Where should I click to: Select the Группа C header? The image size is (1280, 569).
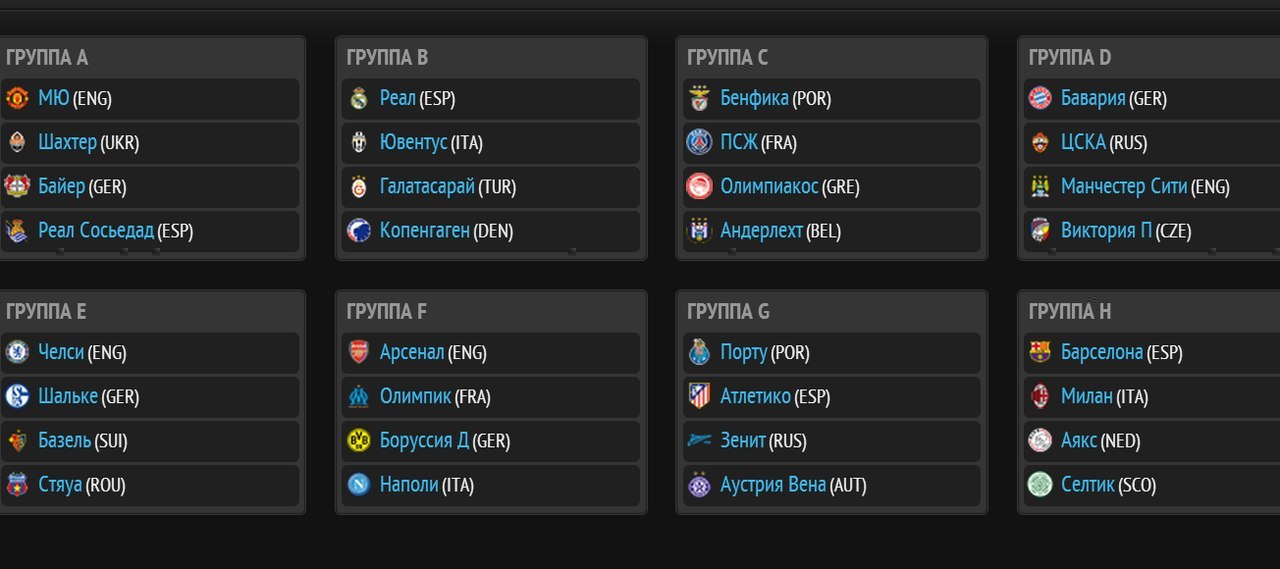pos(727,57)
